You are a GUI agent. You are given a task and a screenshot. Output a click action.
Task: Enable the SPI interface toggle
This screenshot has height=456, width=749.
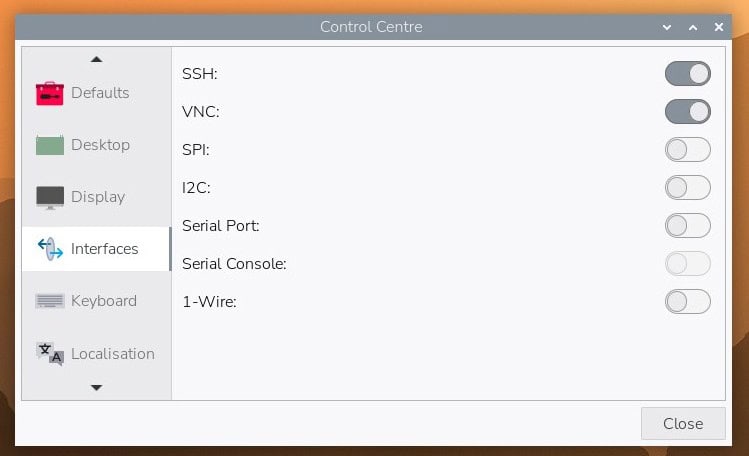[x=687, y=150]
